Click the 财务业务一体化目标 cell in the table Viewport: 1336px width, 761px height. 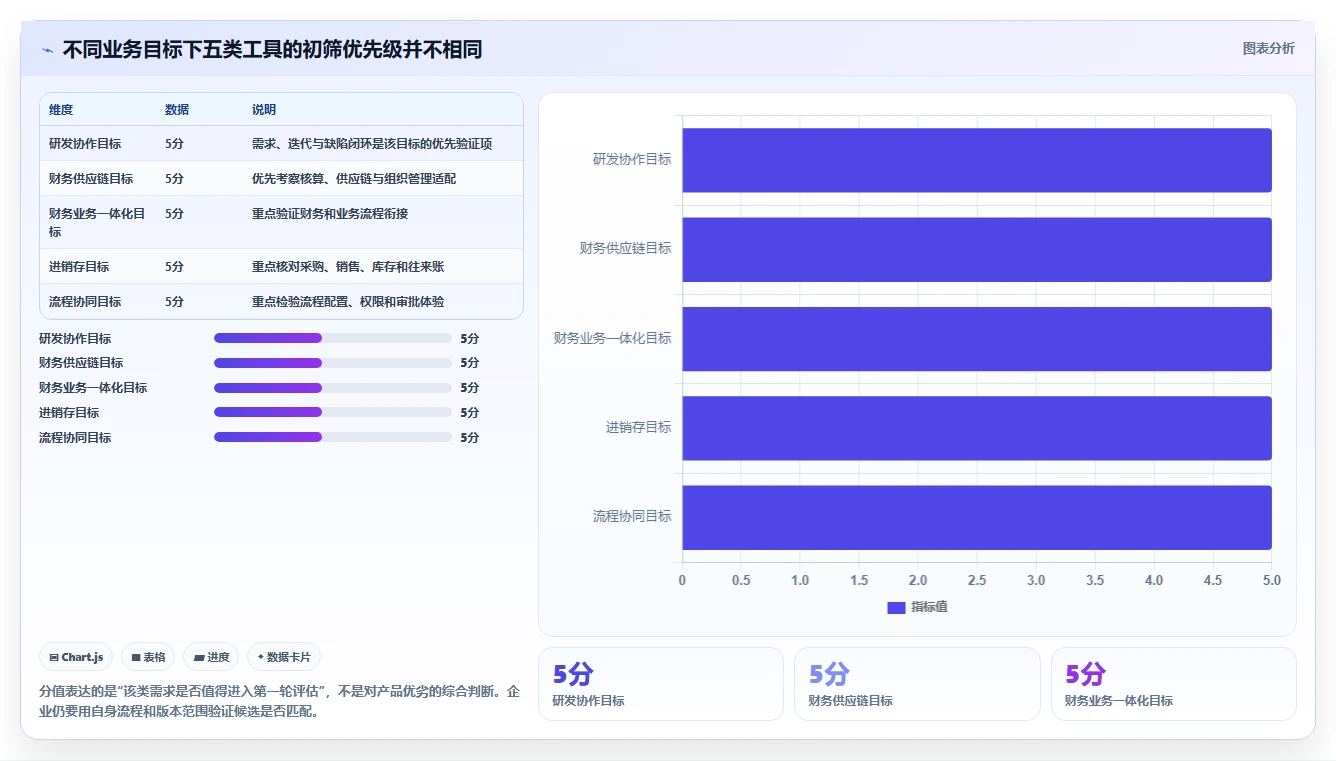(98, 222)
